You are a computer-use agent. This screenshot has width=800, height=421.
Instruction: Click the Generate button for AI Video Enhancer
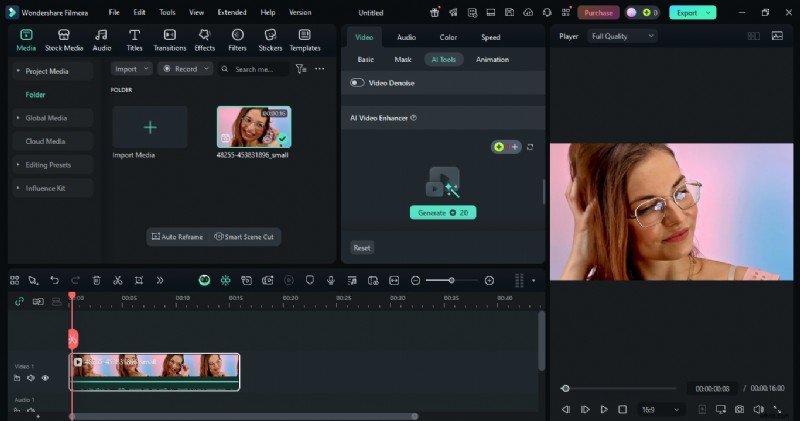443,213
